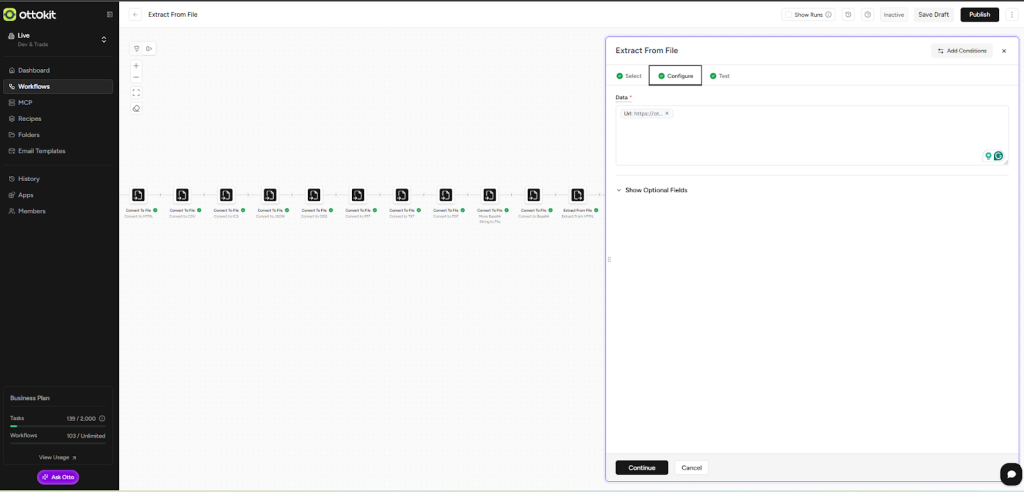Switch to the Test tab

[x=720, y=76]
